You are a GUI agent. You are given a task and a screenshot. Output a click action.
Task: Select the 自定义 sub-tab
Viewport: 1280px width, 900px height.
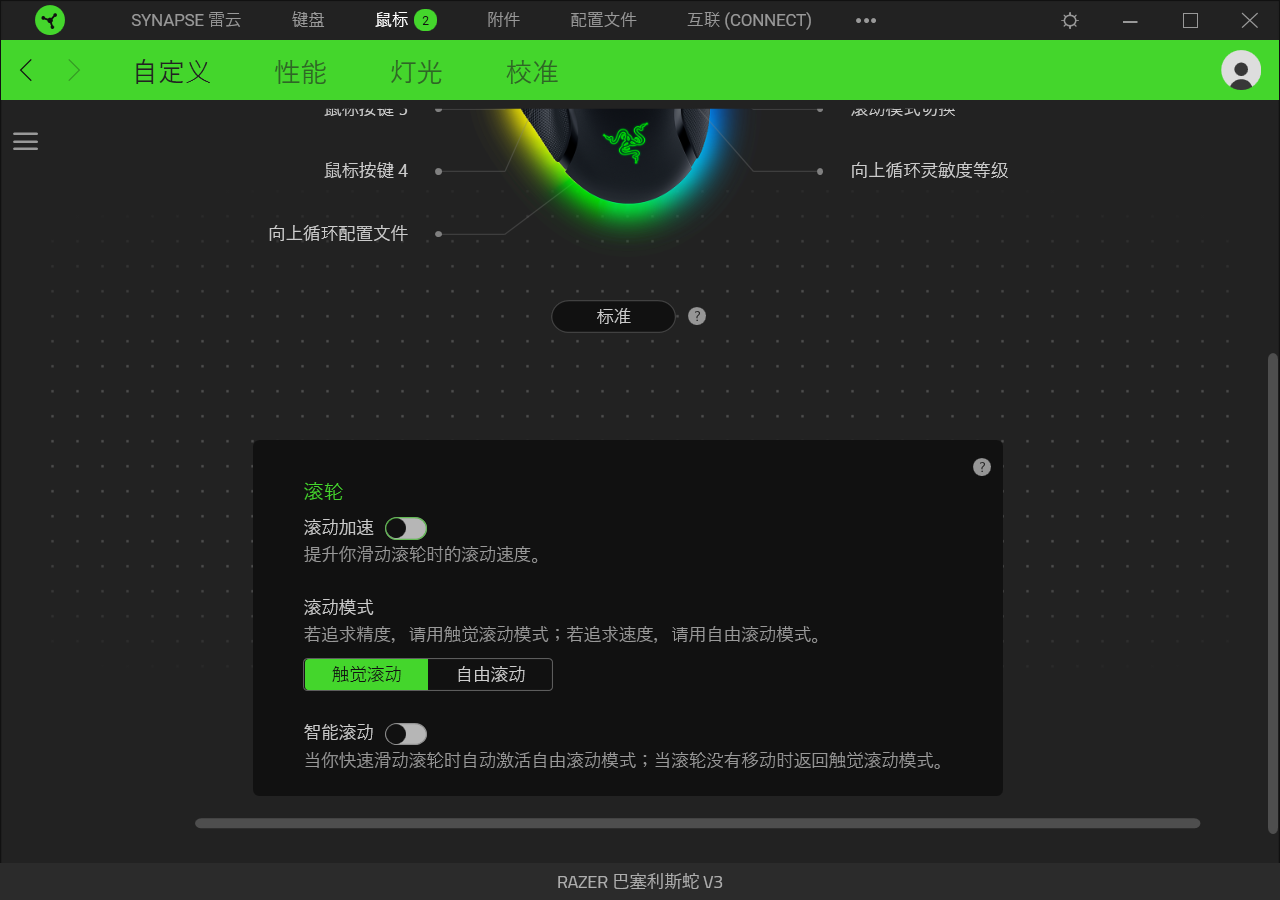pos(172,72)
